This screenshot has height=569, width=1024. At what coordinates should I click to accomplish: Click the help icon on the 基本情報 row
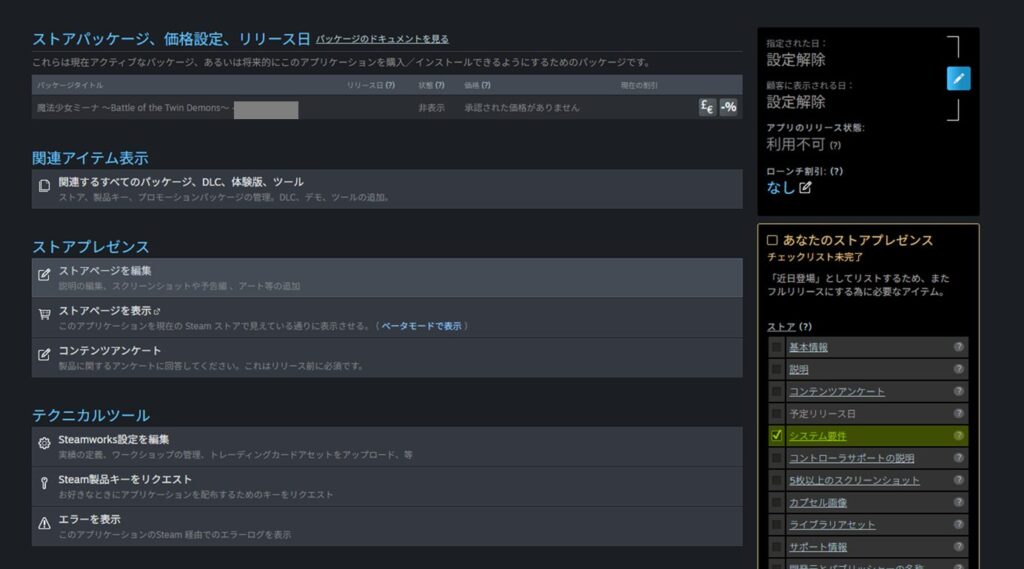pos(958,347)
